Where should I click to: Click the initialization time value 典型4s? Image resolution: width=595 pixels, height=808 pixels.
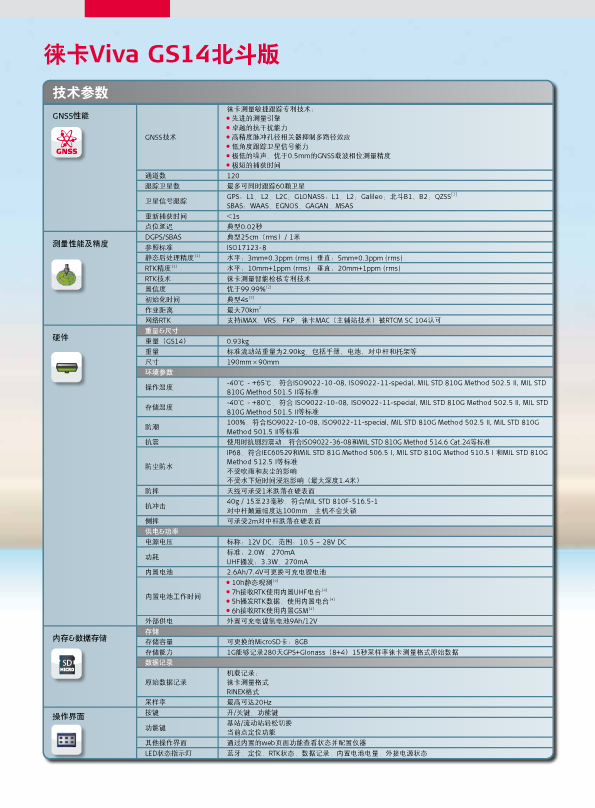click(x=240, y=299)
